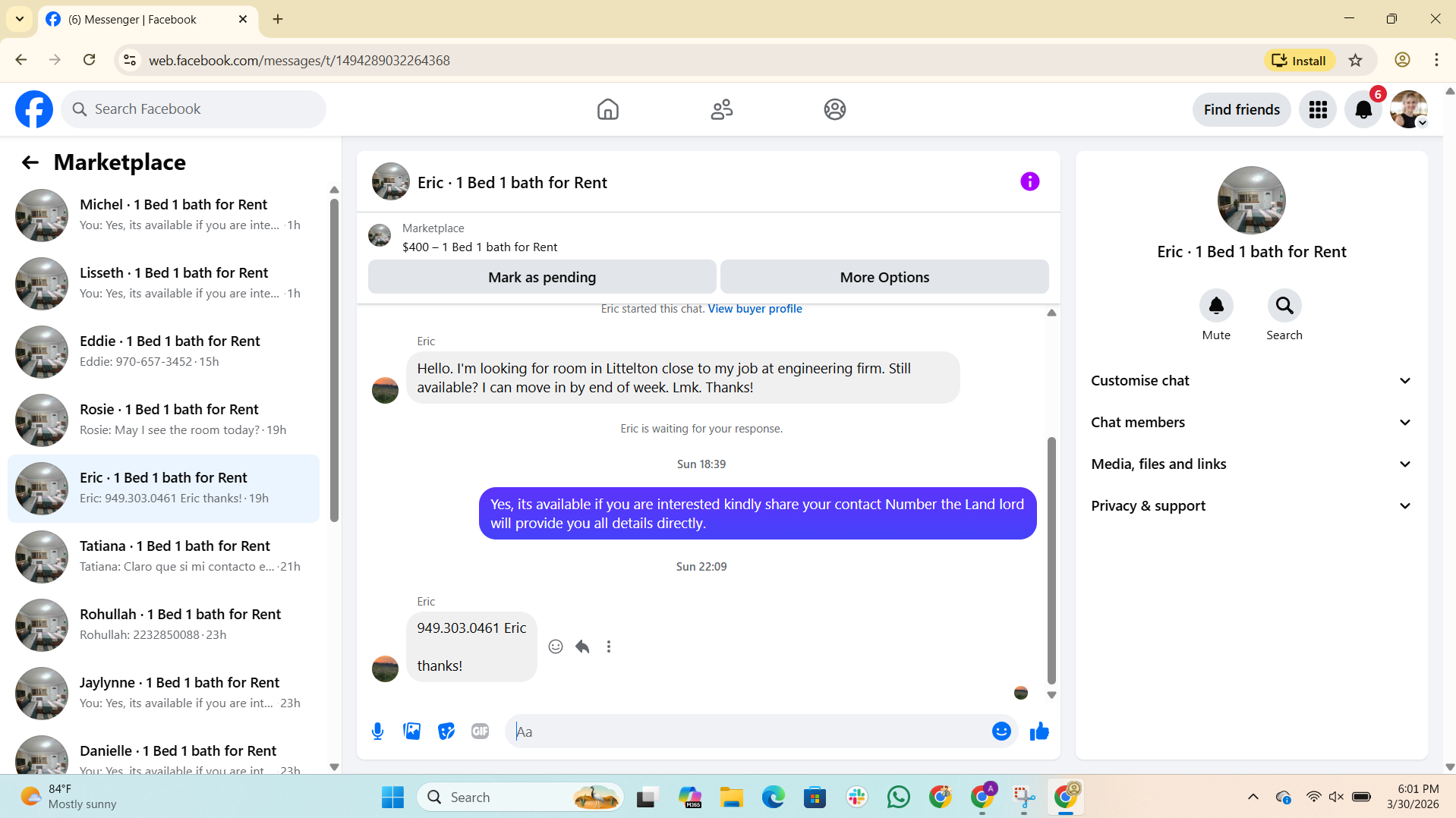This screenshot has width=1456, height=818.
Task: Search in conversation magnifier icon
Action: coord(1284,305)
